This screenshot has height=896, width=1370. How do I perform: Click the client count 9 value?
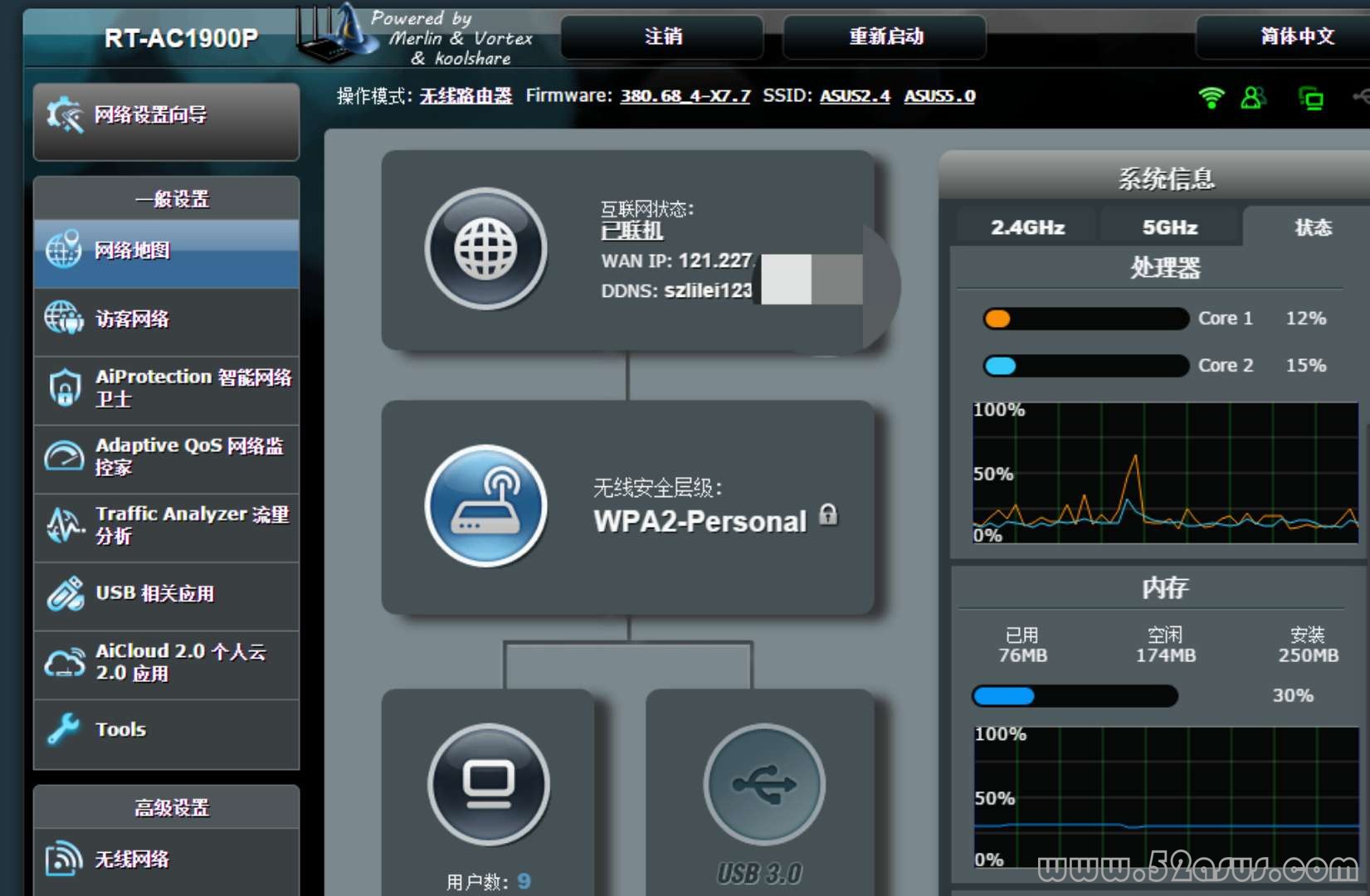point(524,881)
